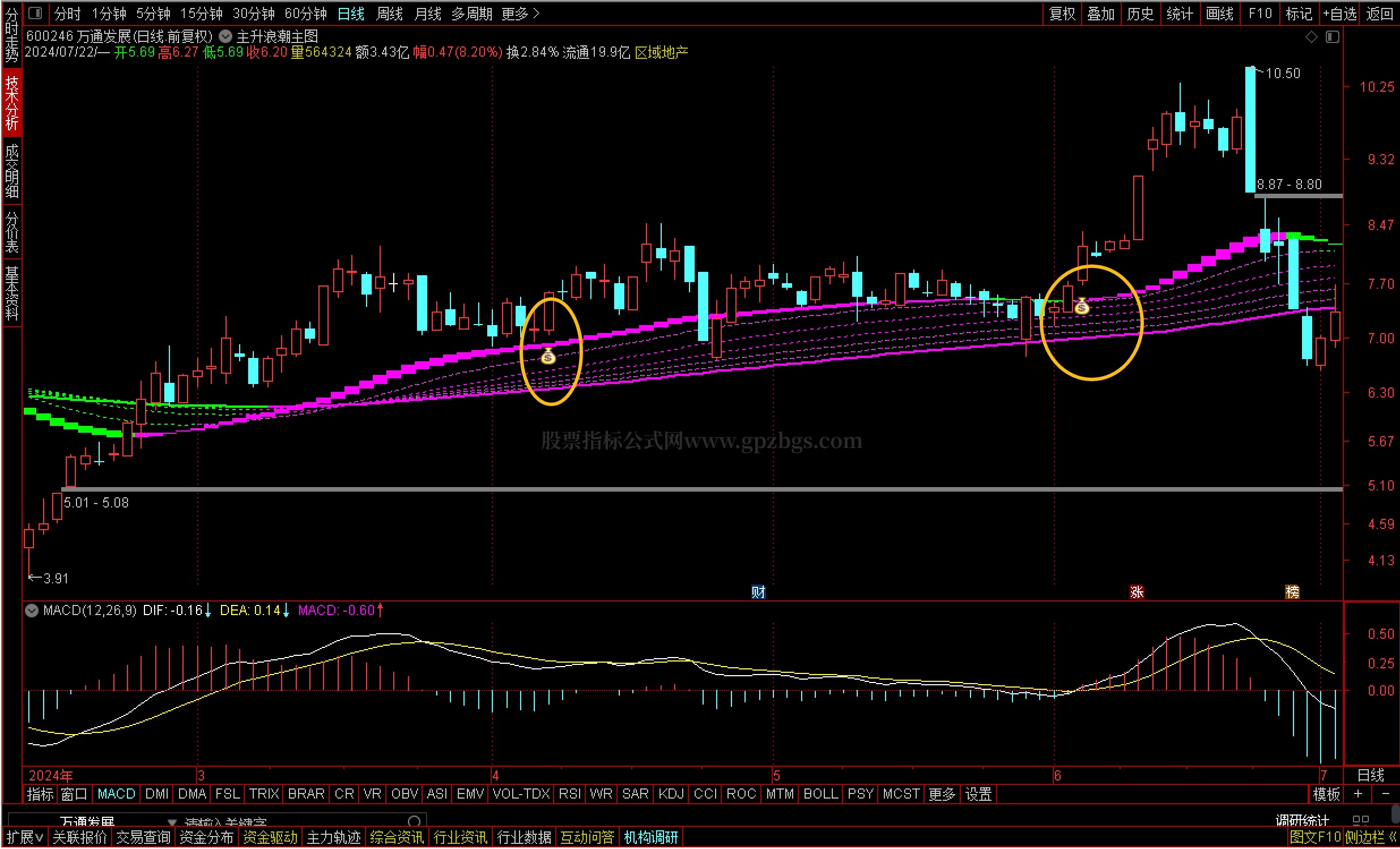This screenshot has height=849, width=1400.
Task: Open 分价表 sidebar tab
Action: point(12,232)
